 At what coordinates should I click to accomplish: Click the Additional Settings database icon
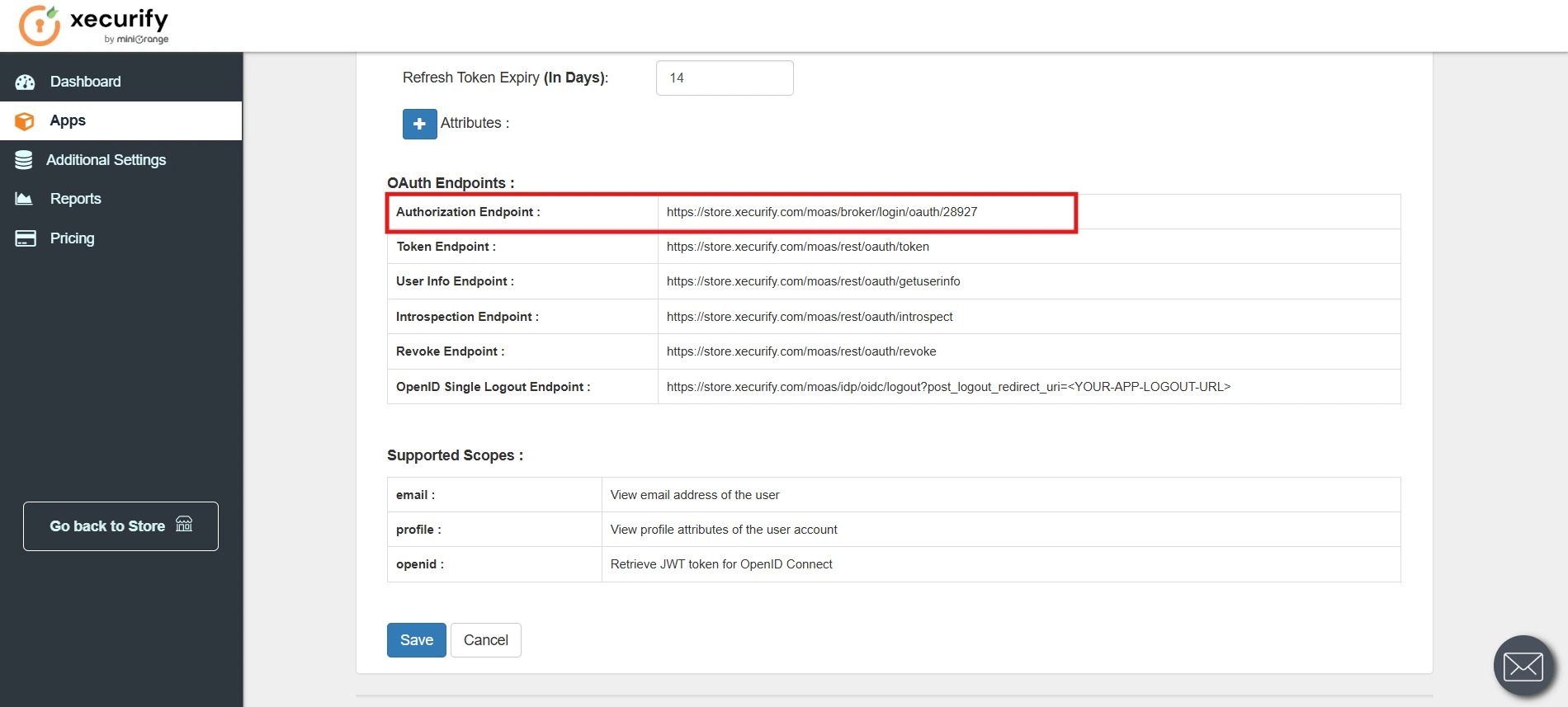pos(24,160)
